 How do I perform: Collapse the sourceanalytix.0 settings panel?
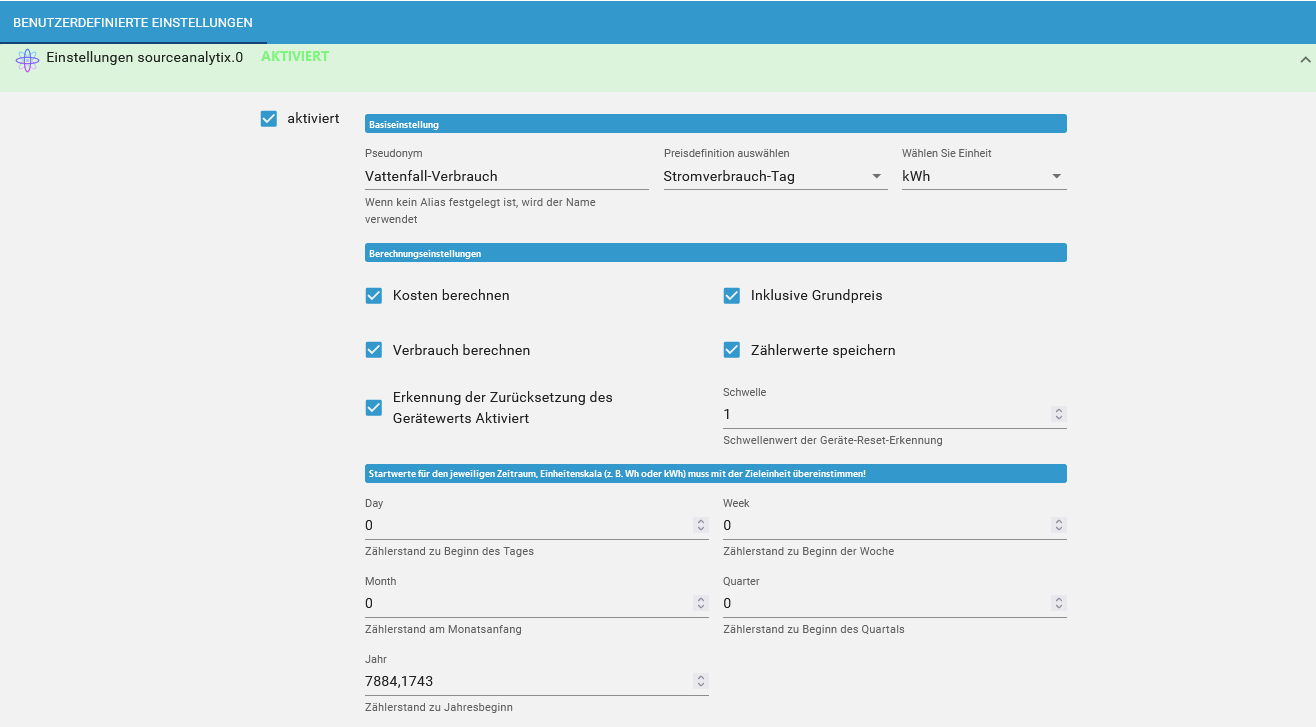[x=1304, y=60]
